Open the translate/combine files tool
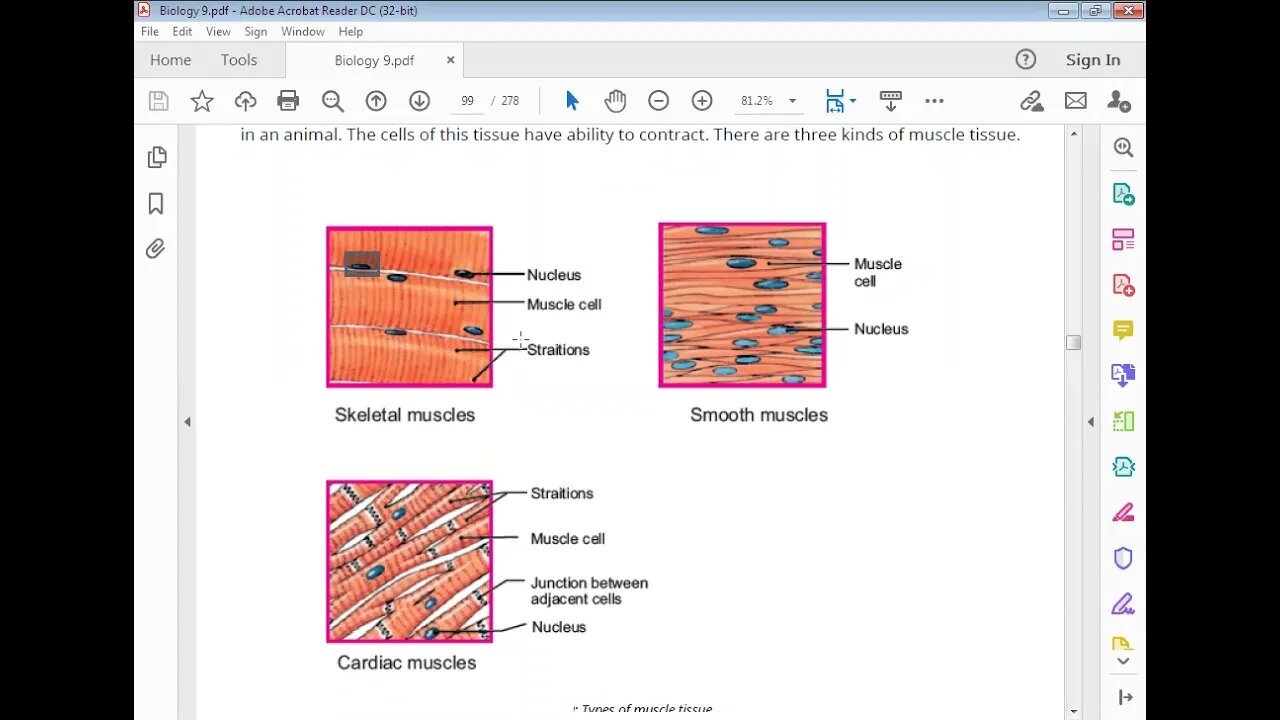 [x=1123, y=376]
